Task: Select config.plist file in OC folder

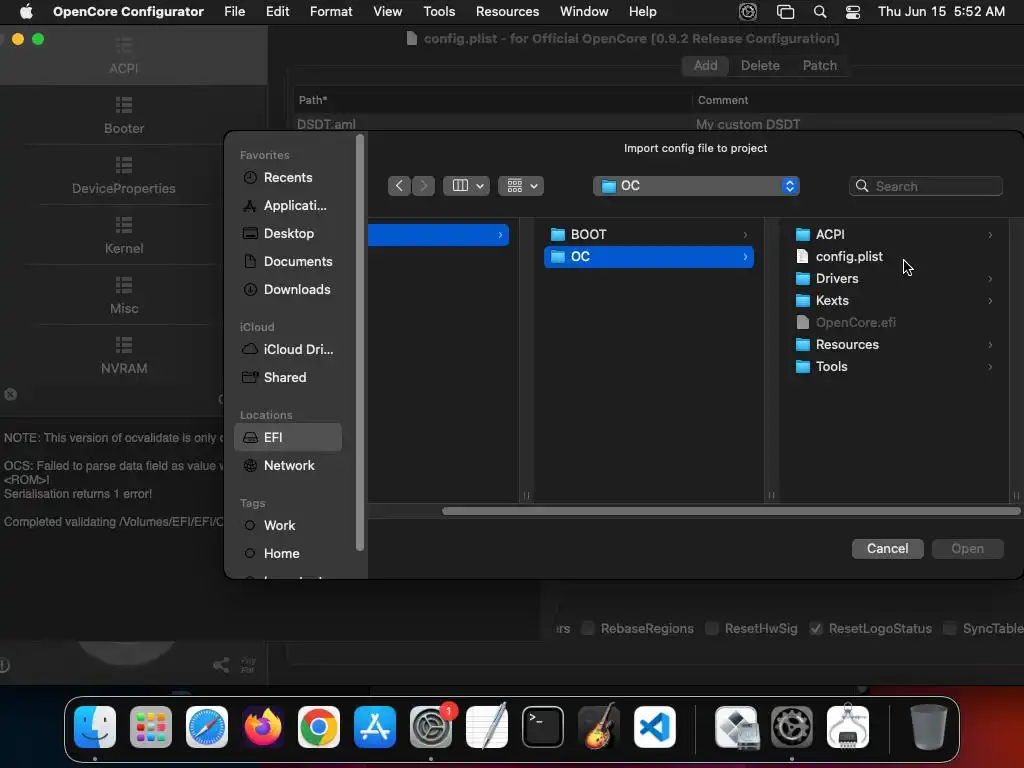Action: (x=894, y=257)
